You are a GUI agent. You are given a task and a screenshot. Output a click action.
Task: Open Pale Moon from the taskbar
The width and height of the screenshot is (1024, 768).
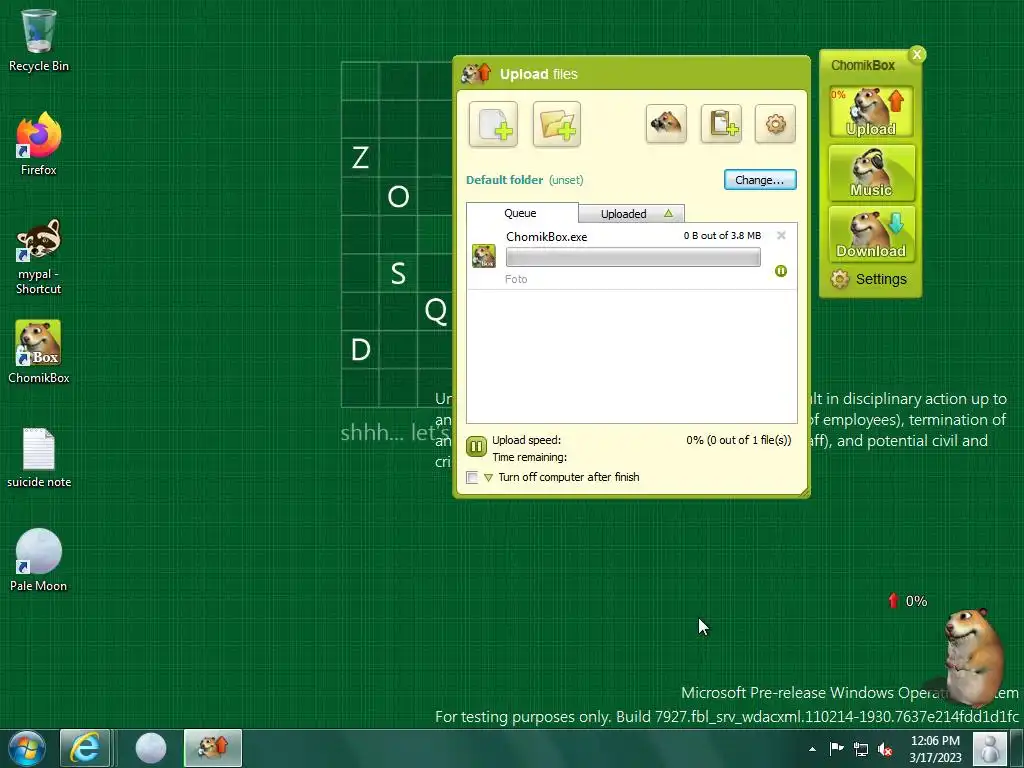click(151, 748)
